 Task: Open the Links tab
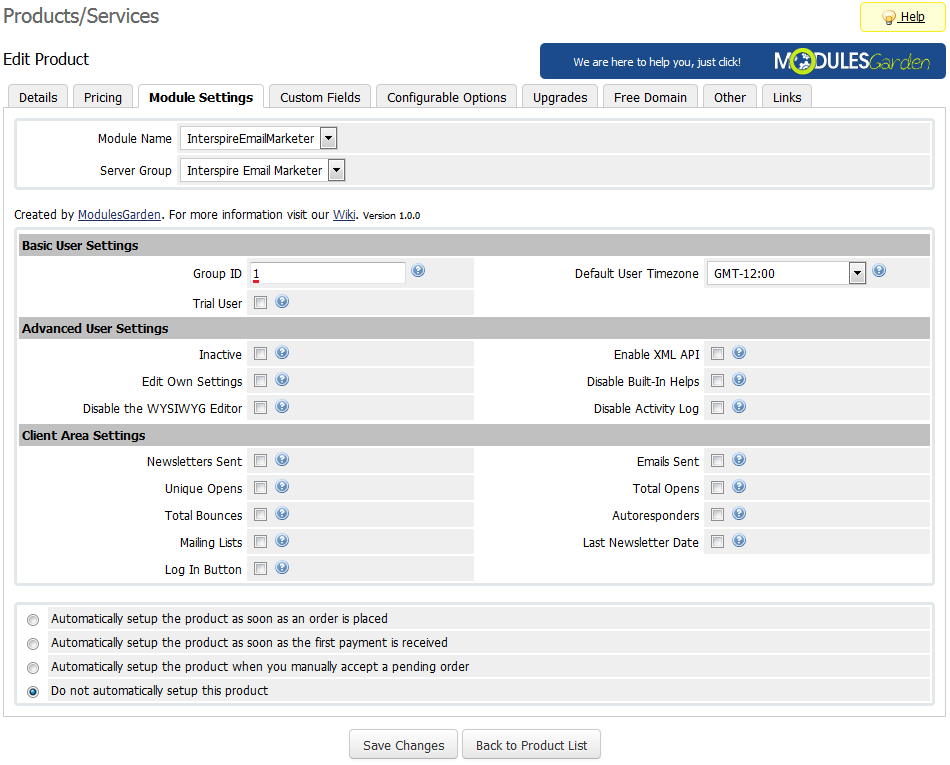click(787, 97)
